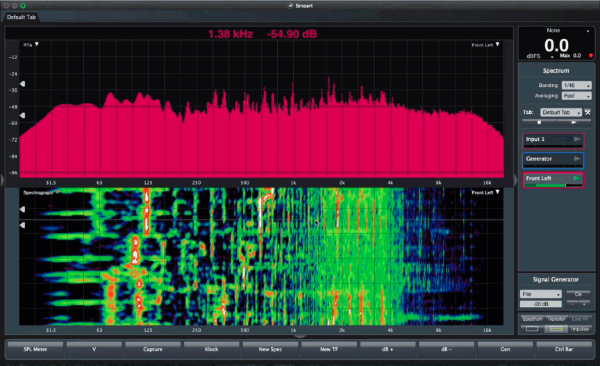Viewport: 600px width, 366px height.
Task: Stop all measurements with the stop icon
Action: (x=539, y=123)
